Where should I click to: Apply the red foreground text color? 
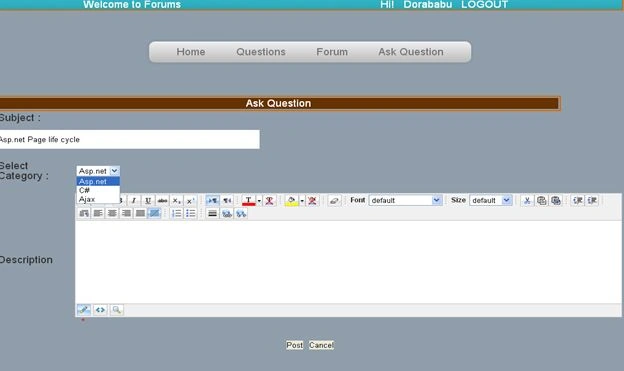[248, 201]
